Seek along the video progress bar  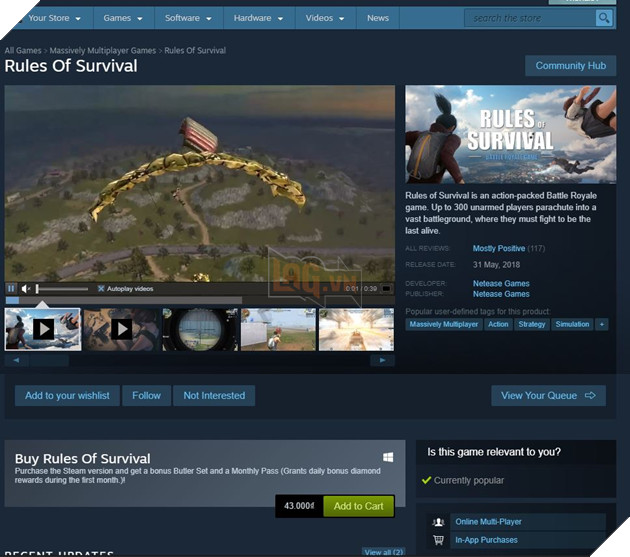point(124,300)
